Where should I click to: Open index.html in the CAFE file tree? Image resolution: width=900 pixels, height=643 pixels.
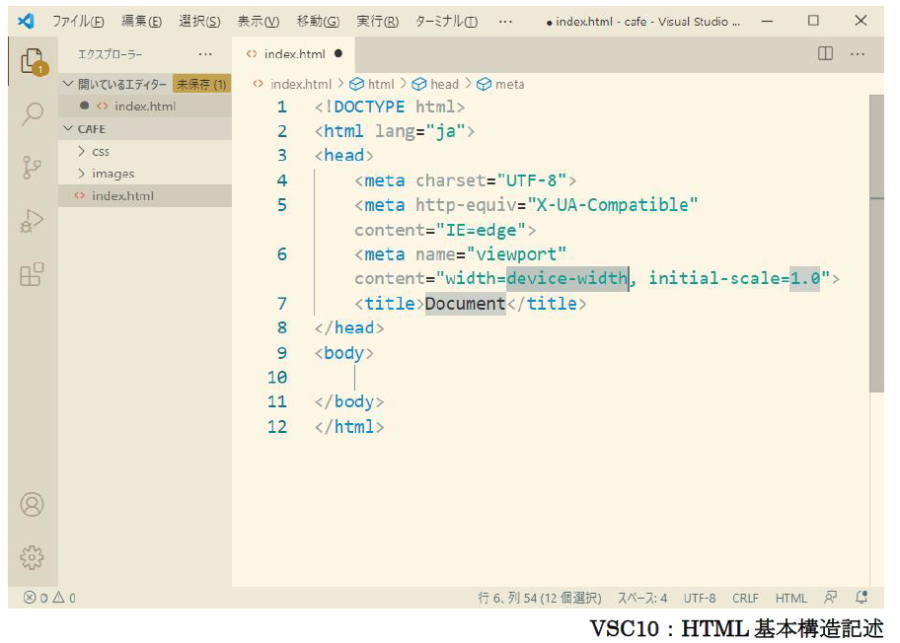[x=145, y=196]
